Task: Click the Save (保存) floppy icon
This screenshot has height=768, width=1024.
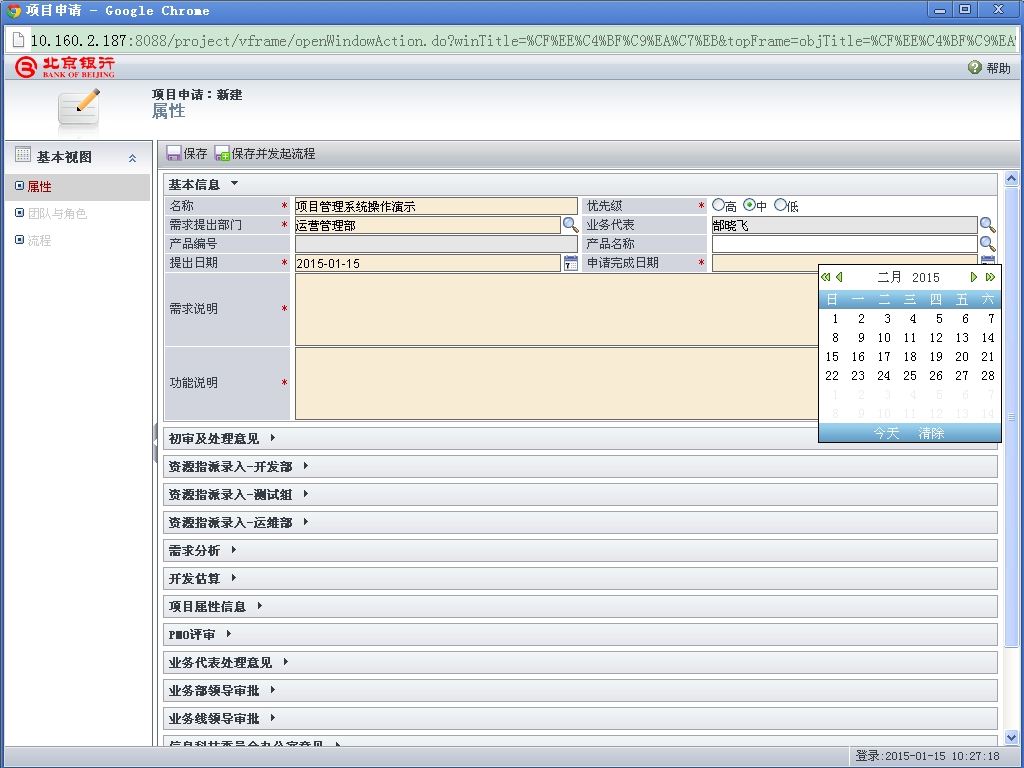Action: pyautogui.click(x=174, y=153)
